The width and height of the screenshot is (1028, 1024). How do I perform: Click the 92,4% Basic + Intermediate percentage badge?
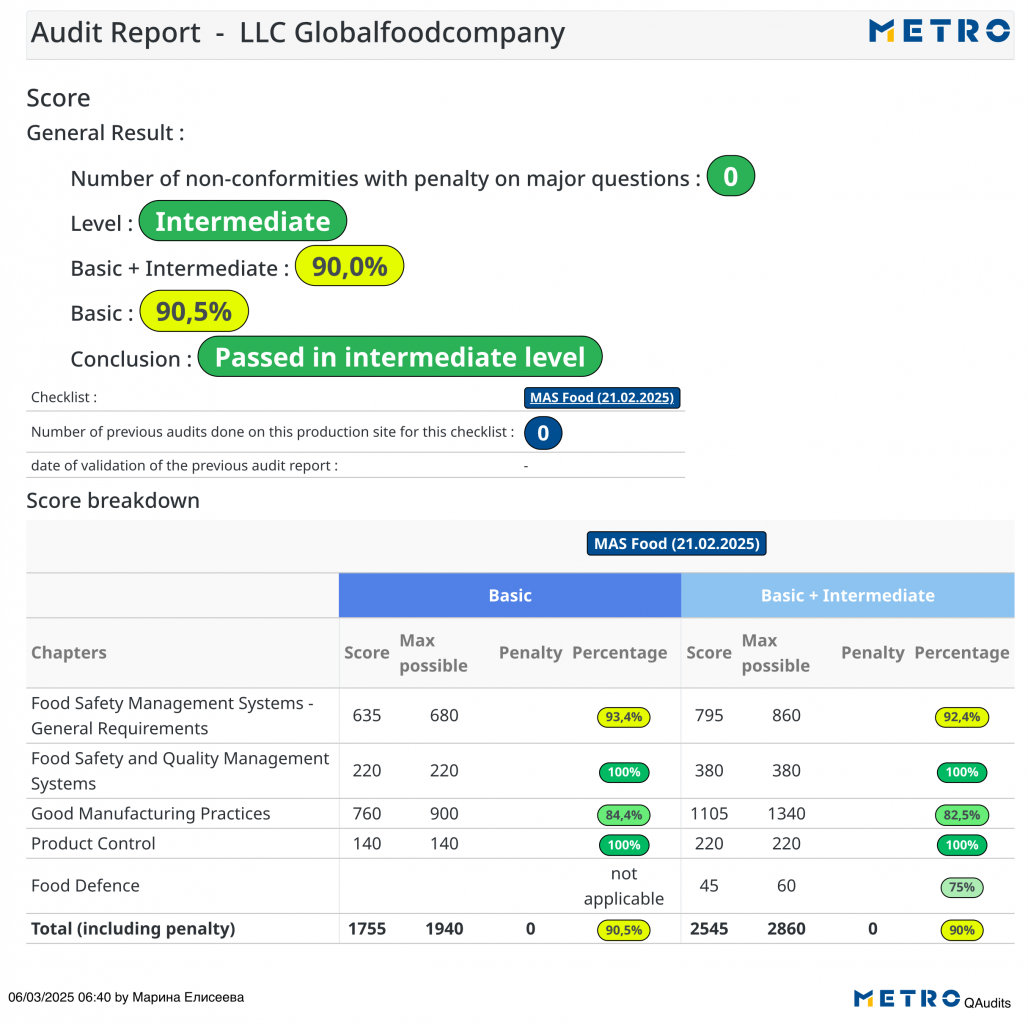click(x=962, y=717)
